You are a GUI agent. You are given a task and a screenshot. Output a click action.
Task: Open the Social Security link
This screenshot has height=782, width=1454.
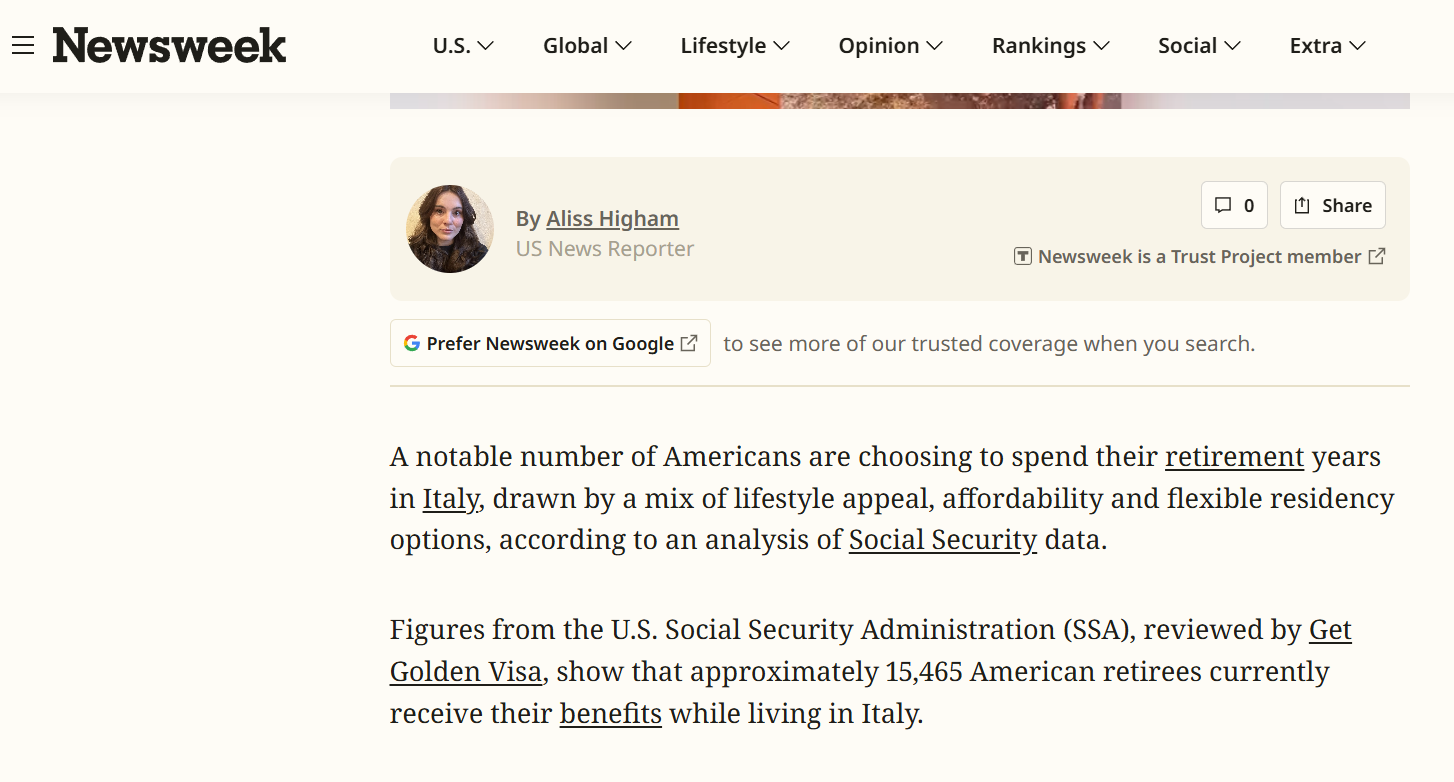942,540
